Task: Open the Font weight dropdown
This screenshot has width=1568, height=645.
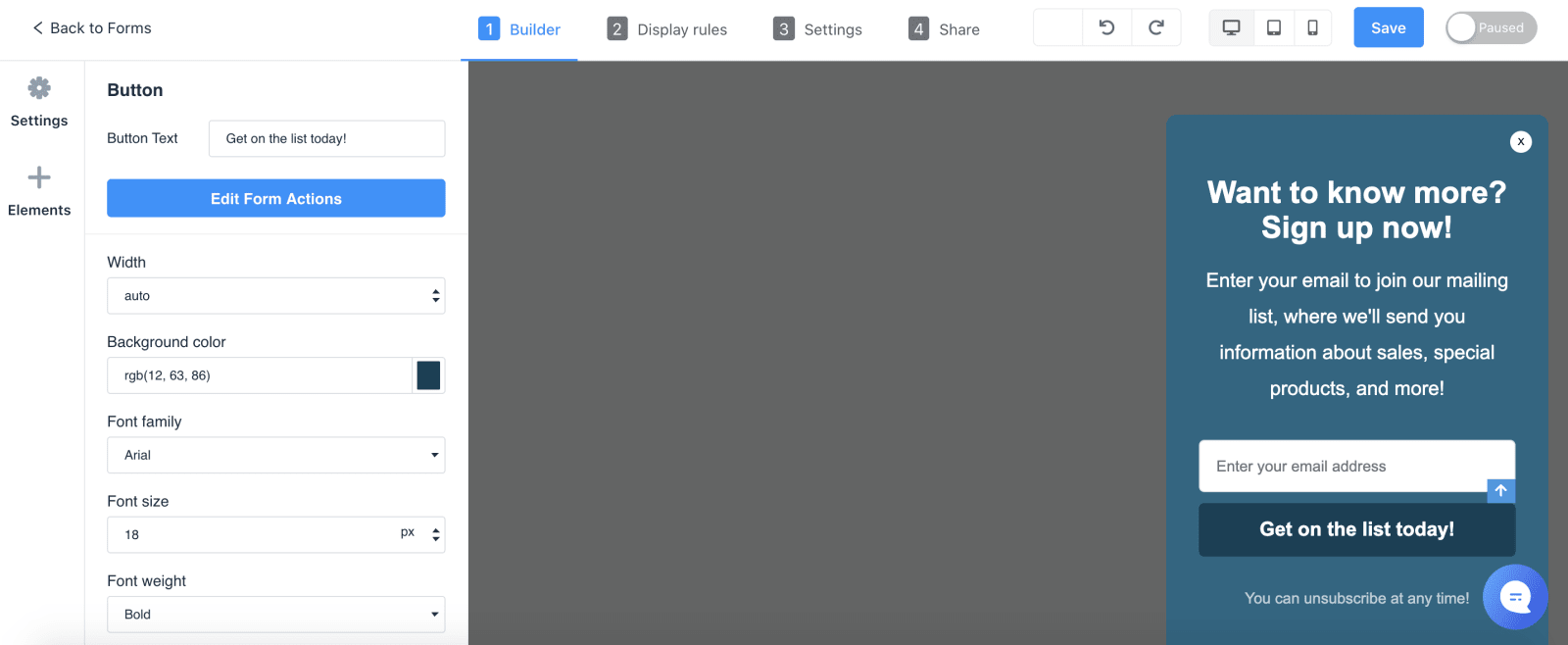Action: coord(275,615)
